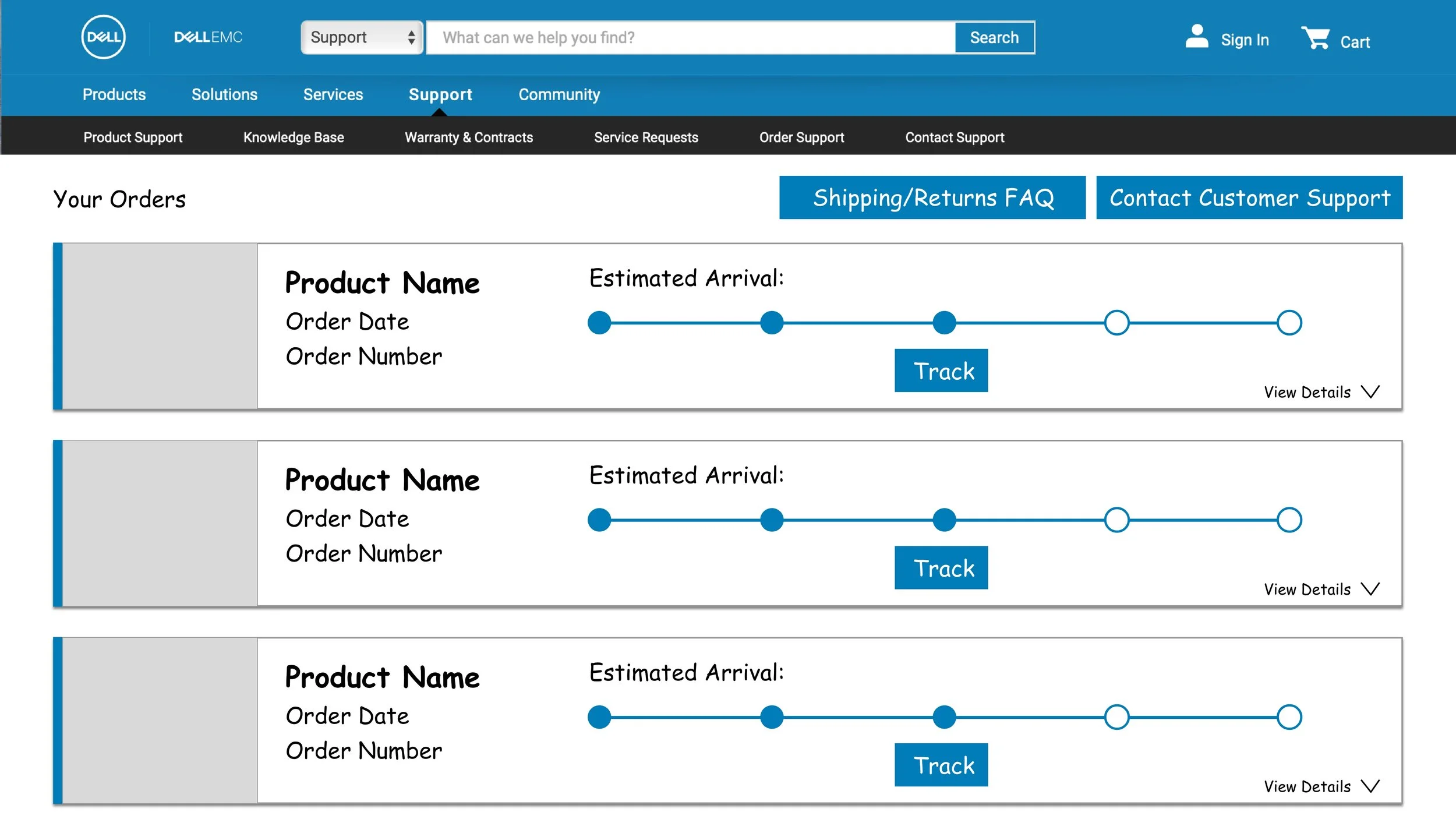Click the Dell EMC logo

coord(208,37)
